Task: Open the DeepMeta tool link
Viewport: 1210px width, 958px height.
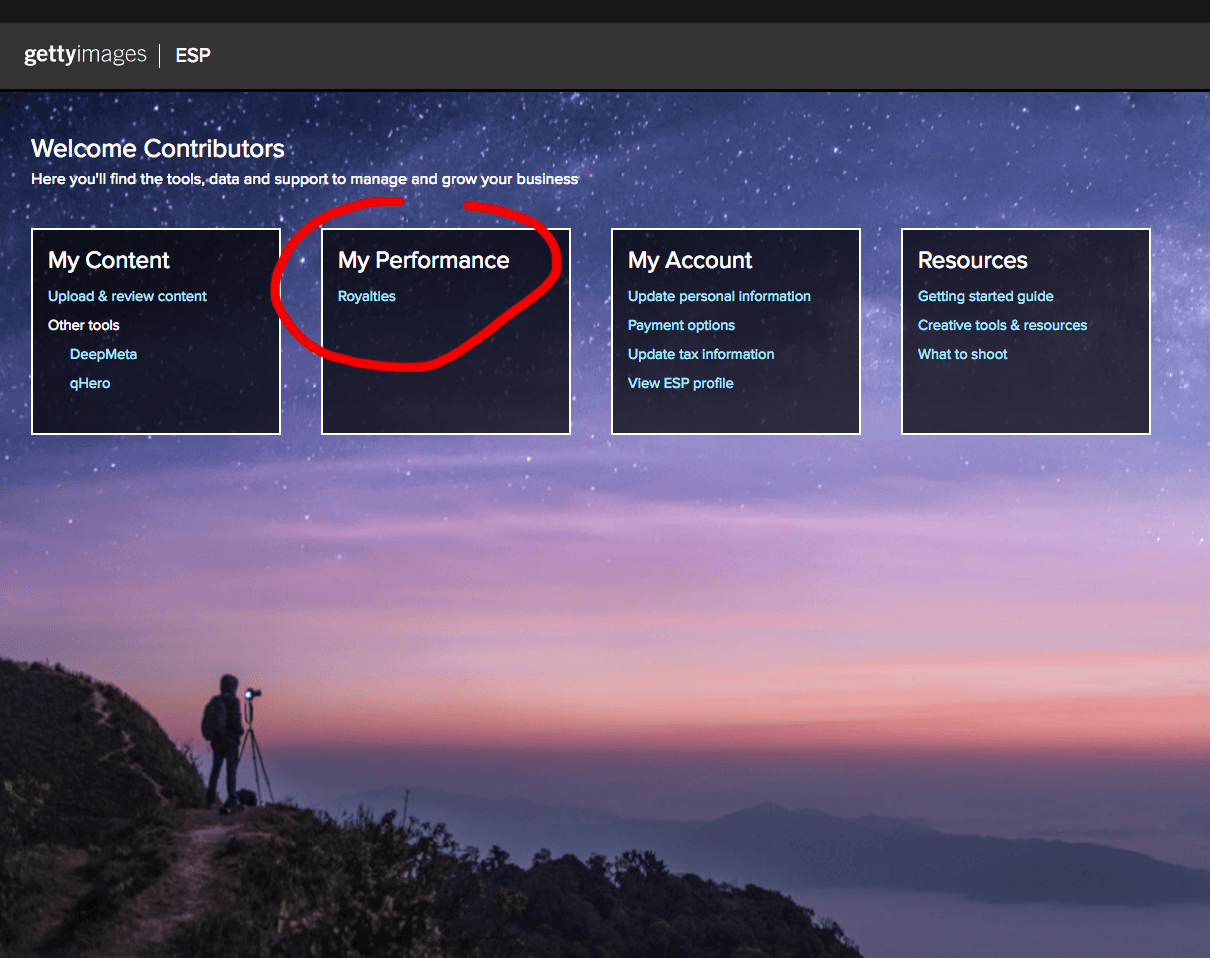Action: (x=103, y=354)
